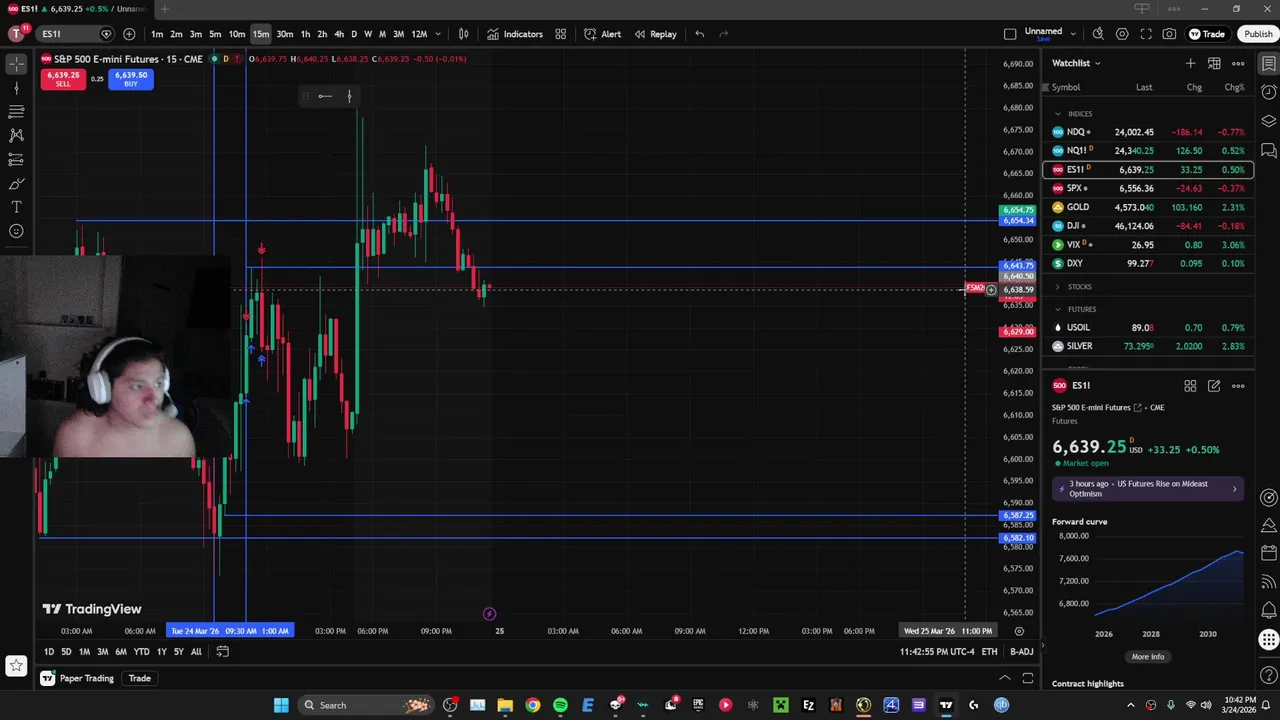This screenshot has height=720, width=1280.
Task: Expand the news headline arrow
Action: [1234, 489]
